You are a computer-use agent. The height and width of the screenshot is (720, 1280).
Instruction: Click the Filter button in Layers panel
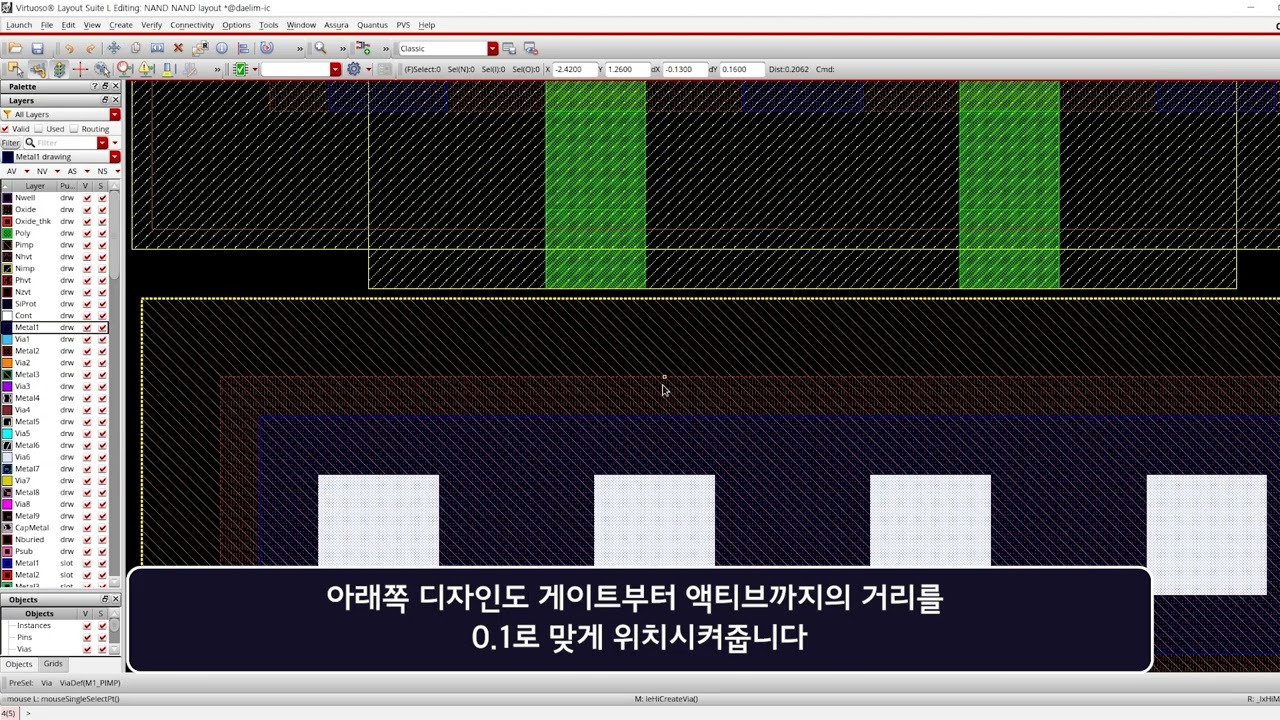(x=10, y=143)
